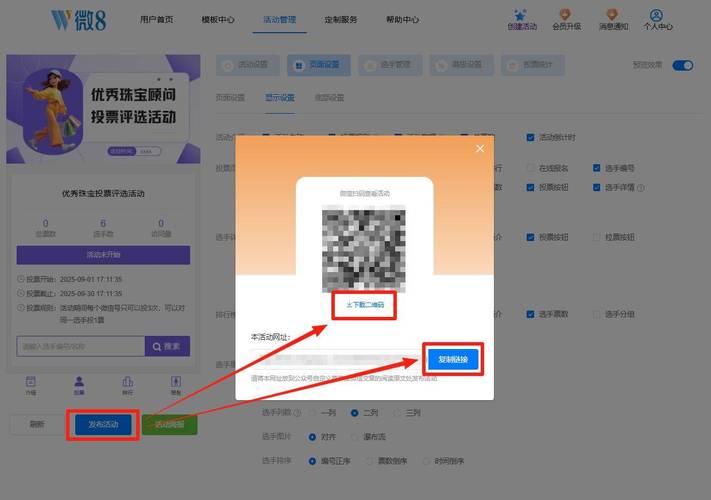Toggle the 预览效果 switch
Viewport: 711px width, 500px height.
(x=683, y=65)
